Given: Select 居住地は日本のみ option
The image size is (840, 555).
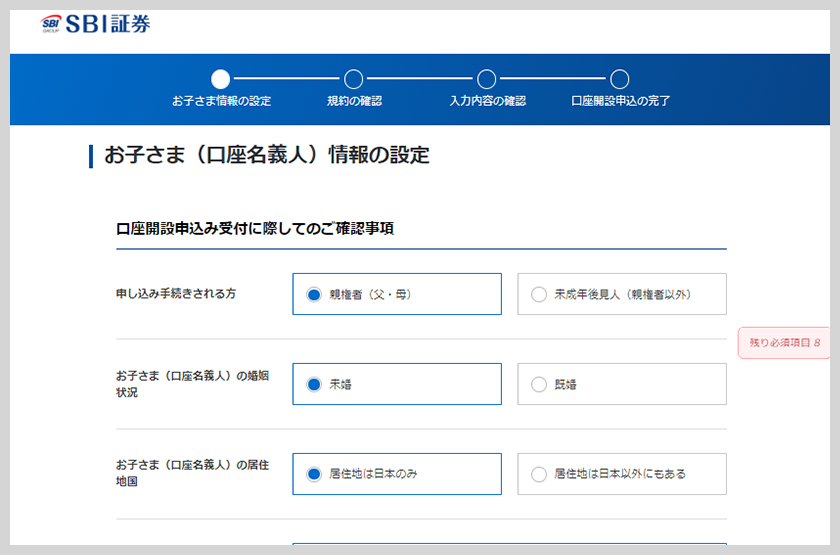Looking at the screenshot, I should (x=397, y=474).
